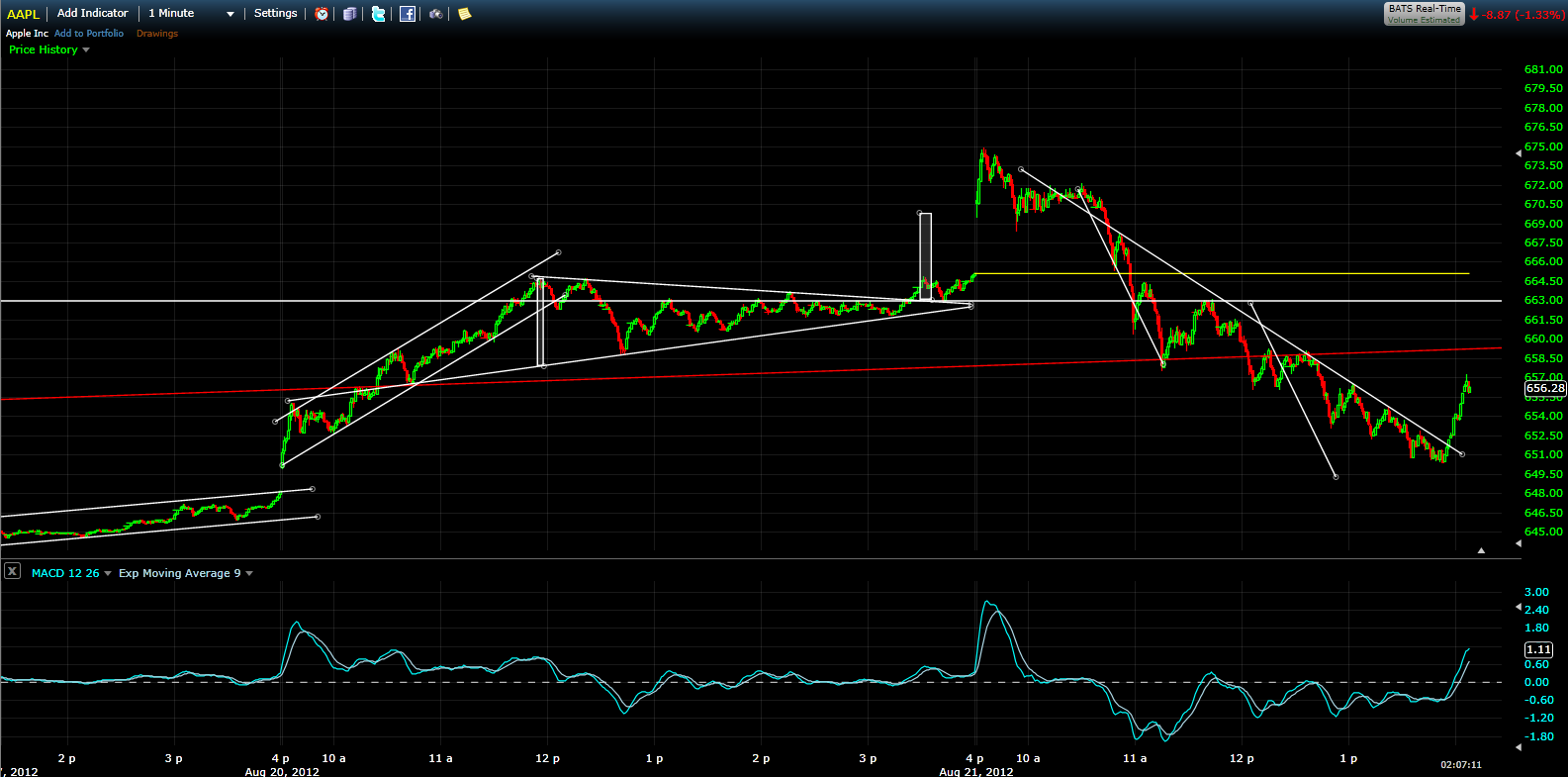
Task: Click the database stack icon in toolbar
Action: pos(349,14)
